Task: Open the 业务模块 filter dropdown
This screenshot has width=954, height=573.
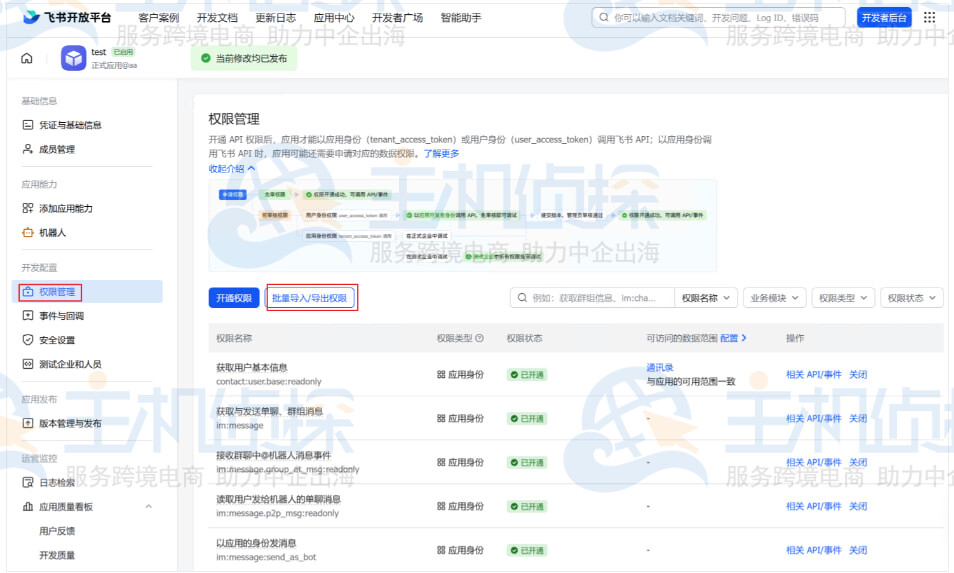Action: [x=774, y=298]
